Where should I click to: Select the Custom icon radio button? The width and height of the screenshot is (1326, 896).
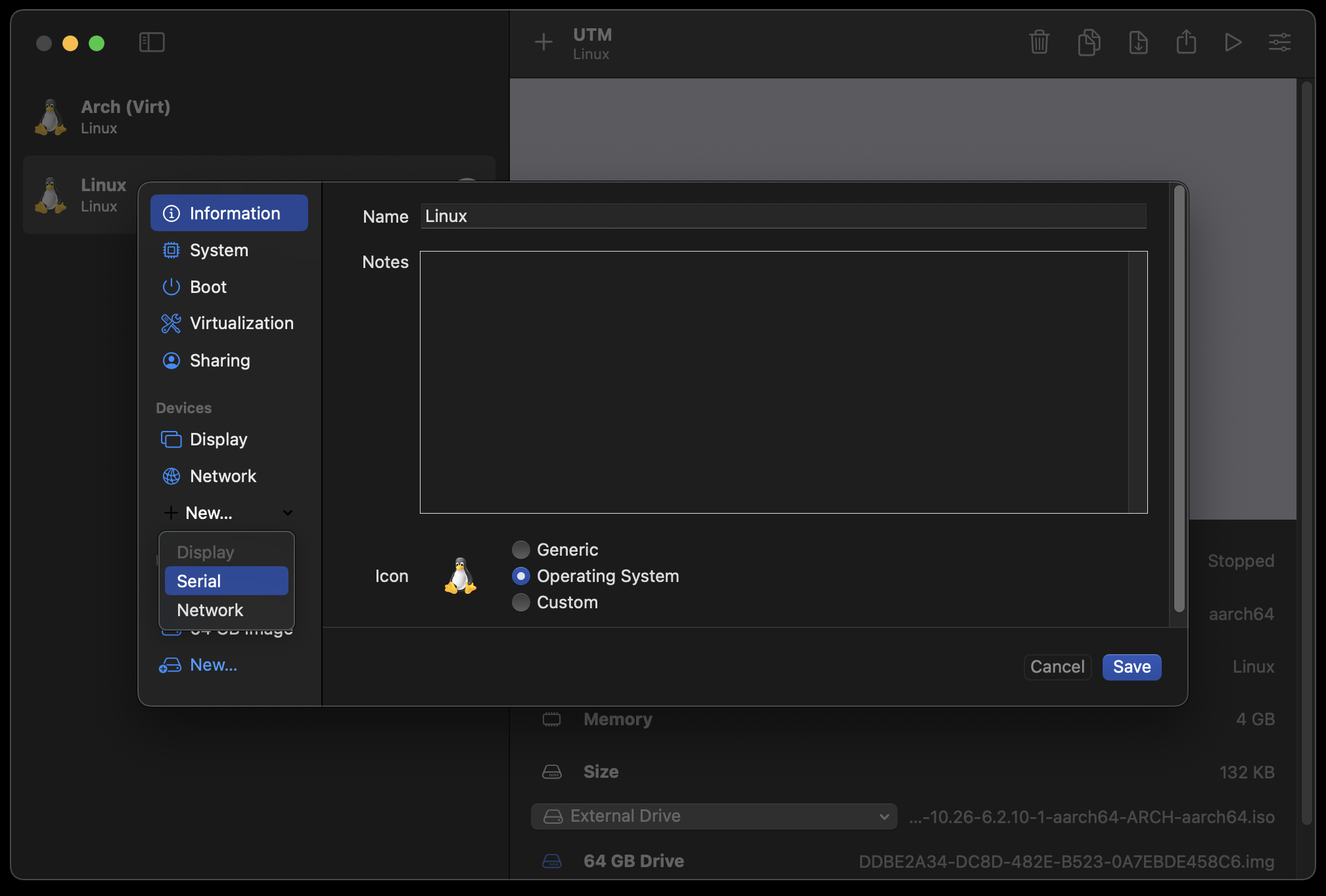[x=520, y=602]
